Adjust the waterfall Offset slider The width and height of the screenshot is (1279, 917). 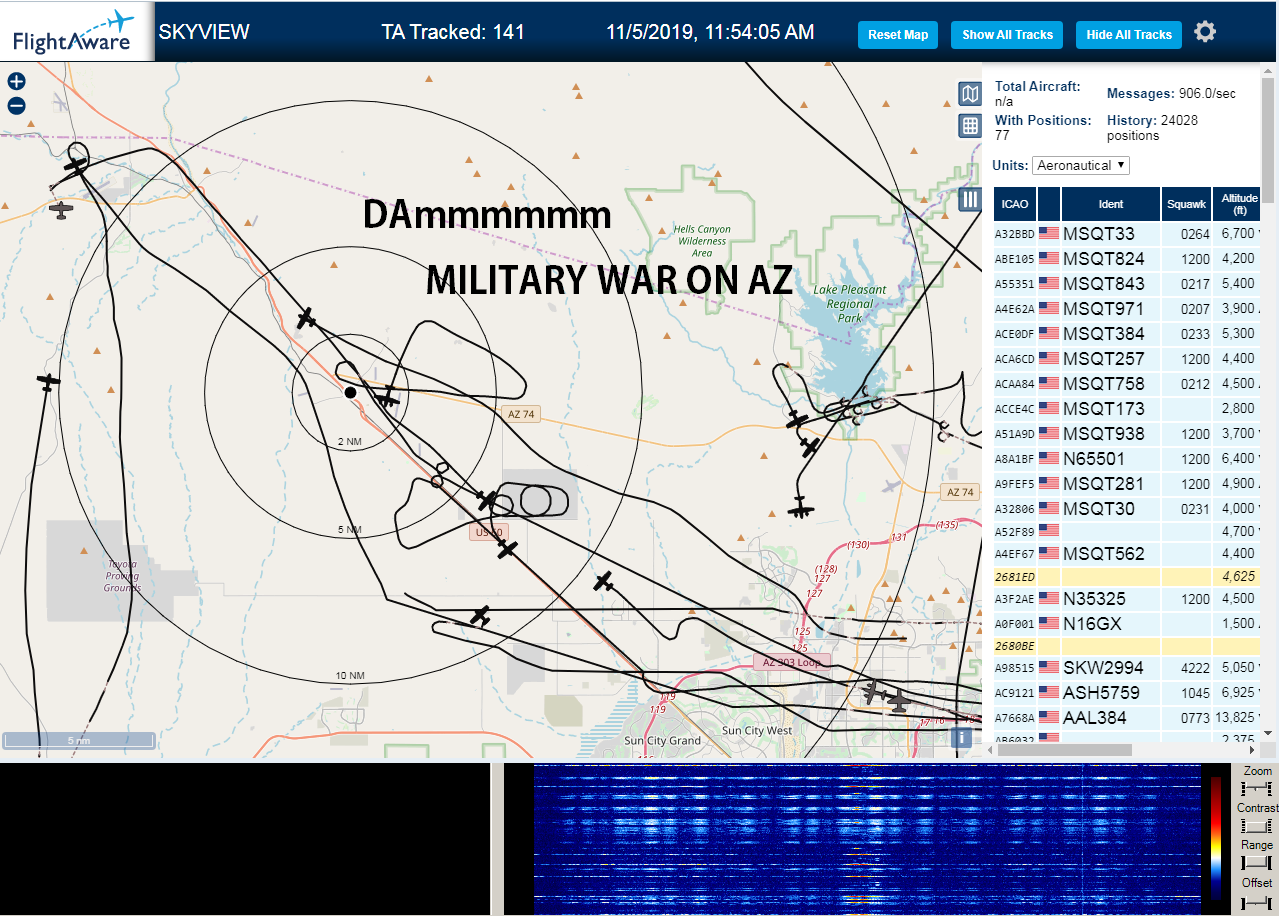click(x=1256, y=903)
